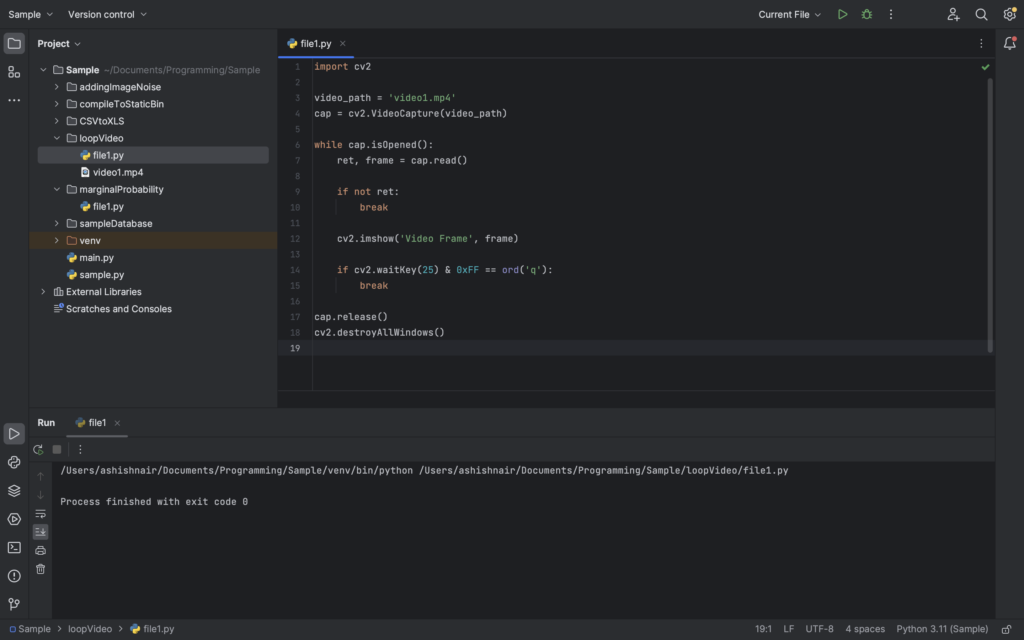Viewport: 1024px width, 640px height.
Task: Clear the Run console output
Action: click(x=40, y=568)
